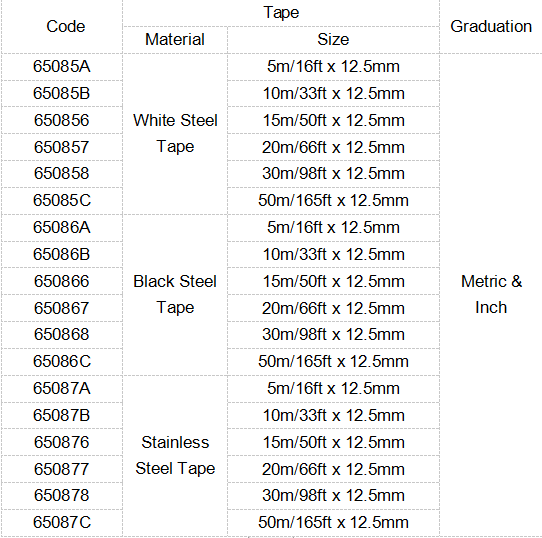Click the Black Steel Tape cell
This screenshot has height=538, width=542.
175,295
